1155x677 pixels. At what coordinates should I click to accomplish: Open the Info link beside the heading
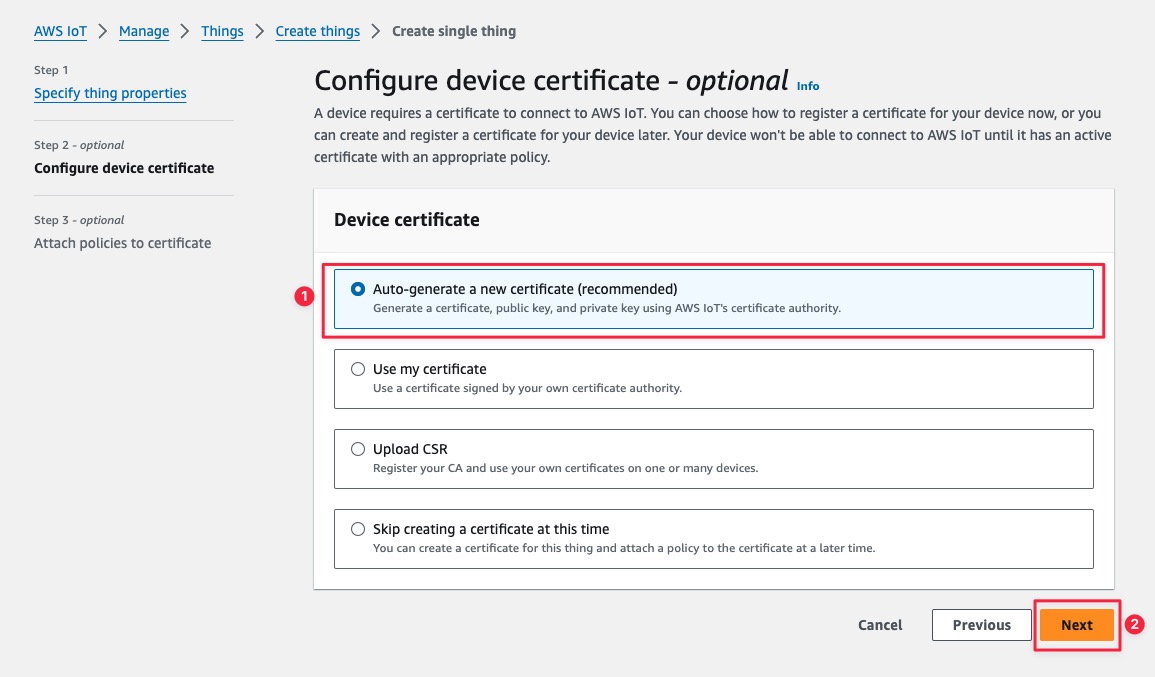pyautogui.click(x=808, y=86)
